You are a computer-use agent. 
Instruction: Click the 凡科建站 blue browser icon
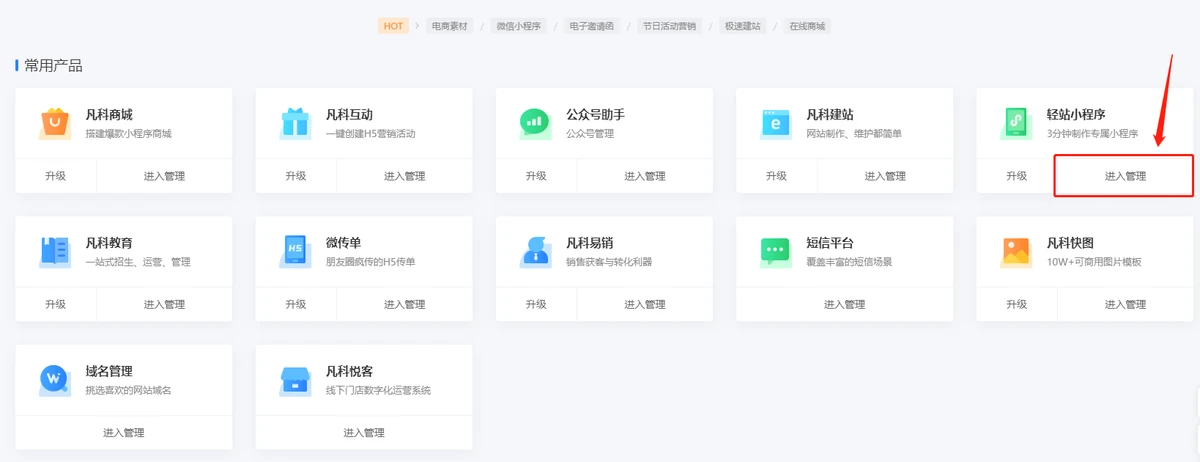tap(775, 123)
